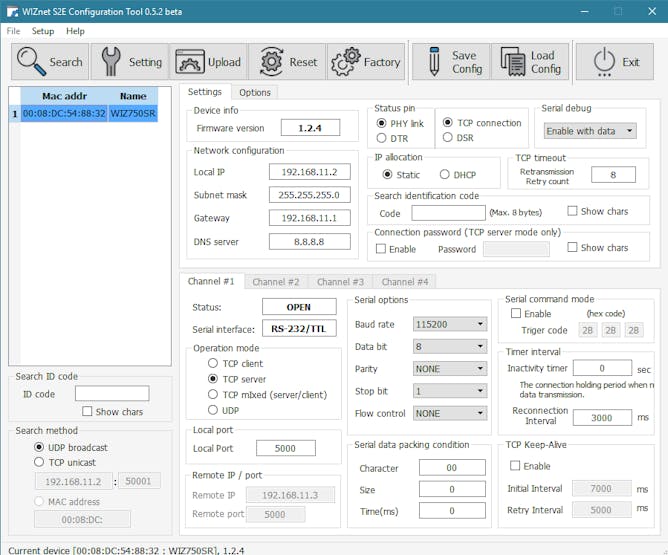Image resolution: width=668 pixels, height=555 pixels.
Task: Click the Local Port input field
Action: click(x=285, y=448)
